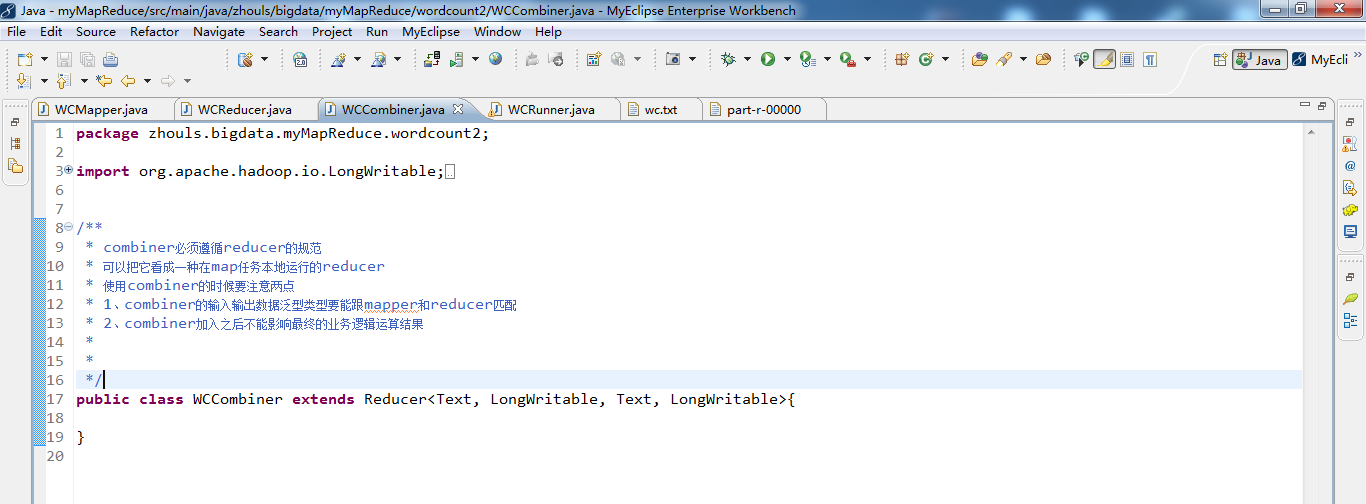Expand the folded import block at line 3
Screen dimensions: 1366x504
[x=68, y=171]
